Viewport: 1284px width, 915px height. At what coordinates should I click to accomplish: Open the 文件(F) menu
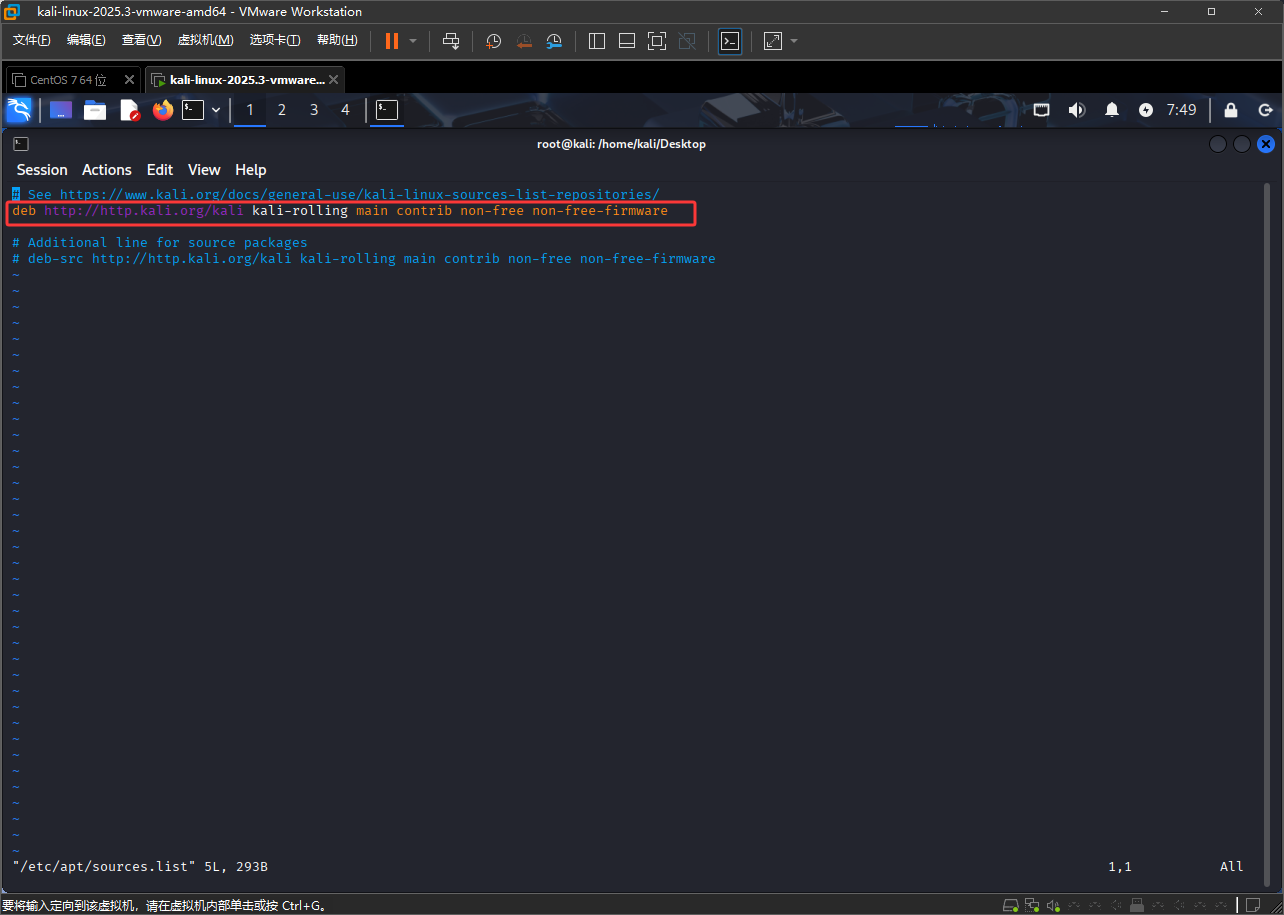[32, 40]
